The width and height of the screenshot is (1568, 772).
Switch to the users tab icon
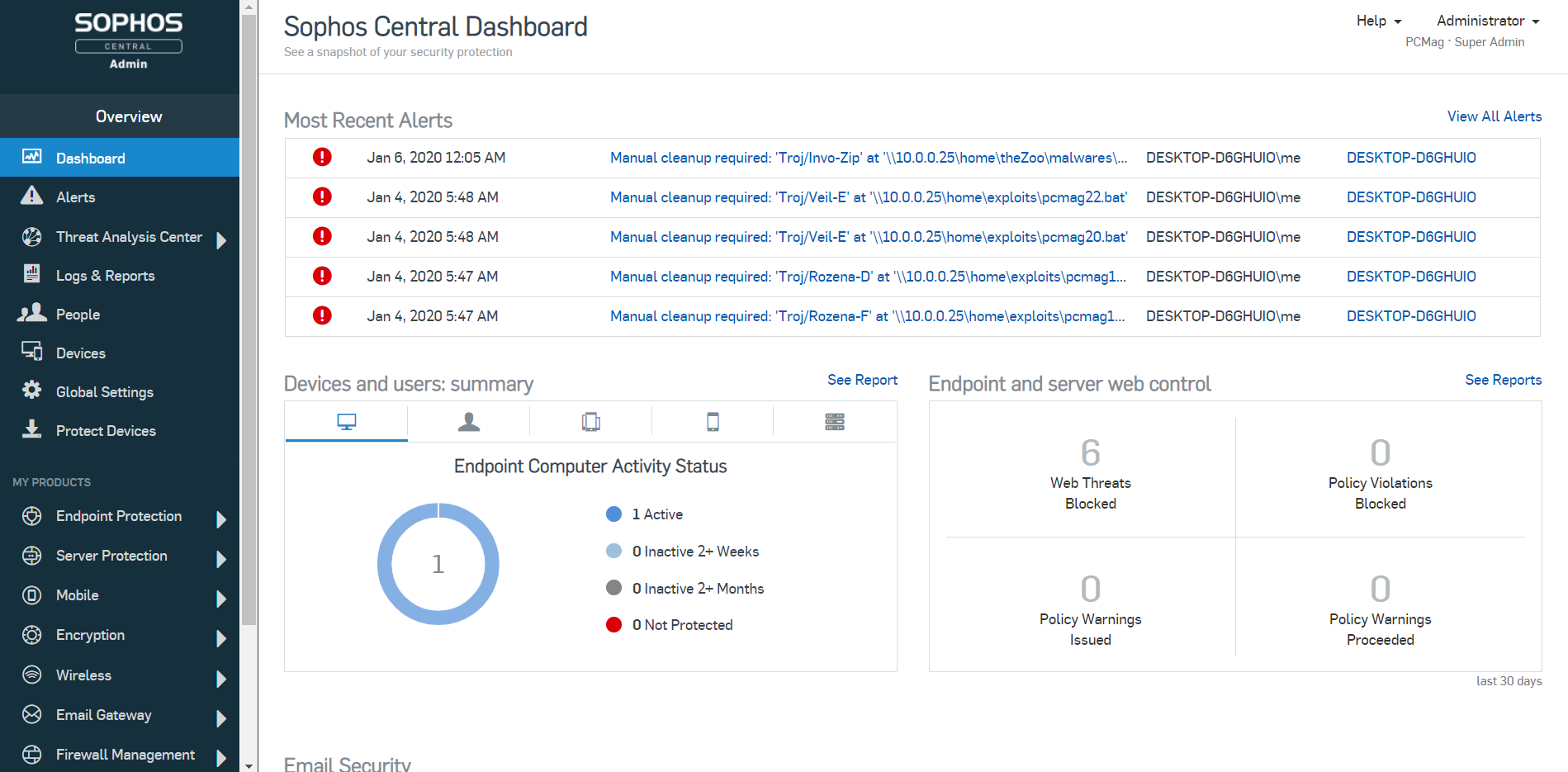469,422
